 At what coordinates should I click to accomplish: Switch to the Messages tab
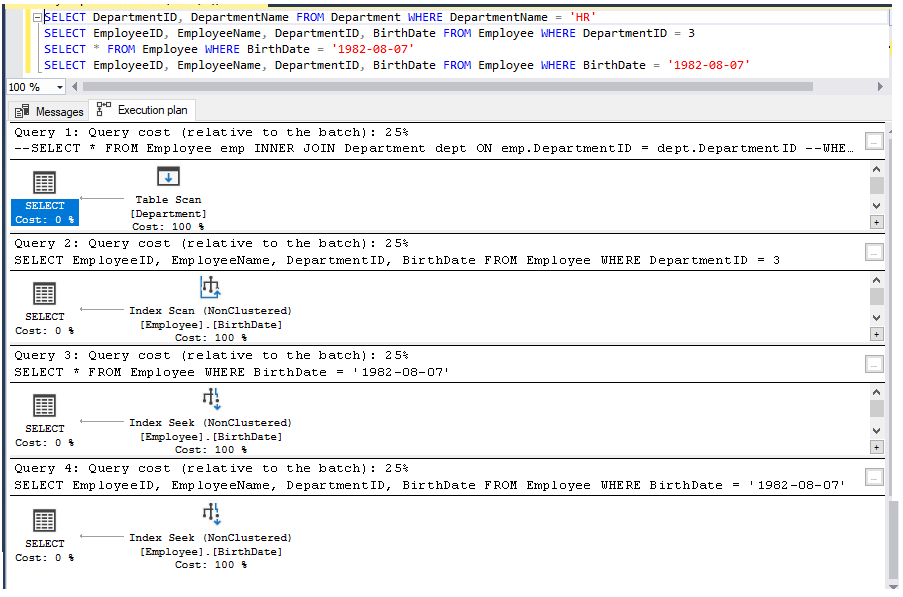pos(49,111)
